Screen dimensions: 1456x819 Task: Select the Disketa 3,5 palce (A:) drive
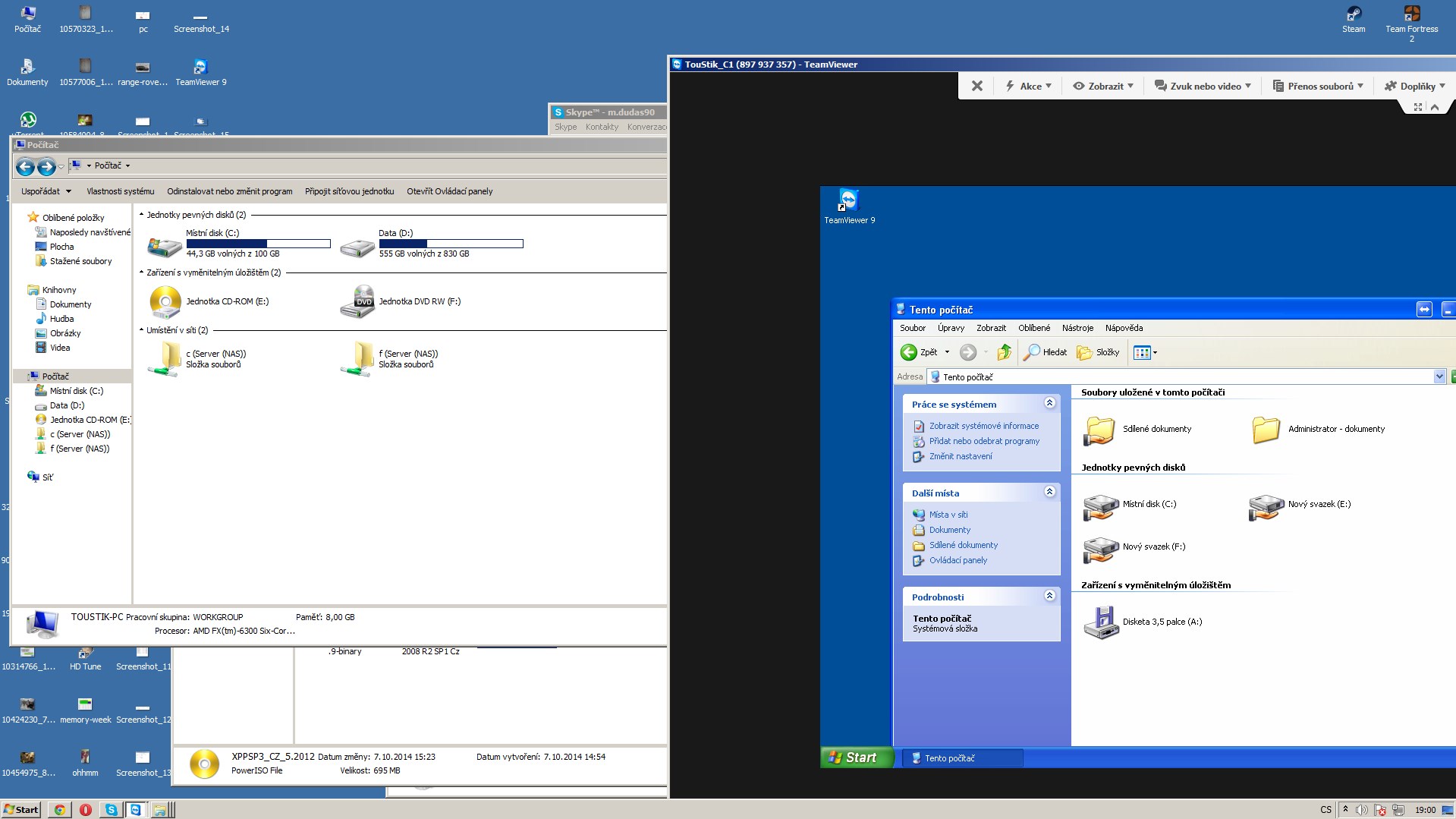click(x=1101, y=622)
